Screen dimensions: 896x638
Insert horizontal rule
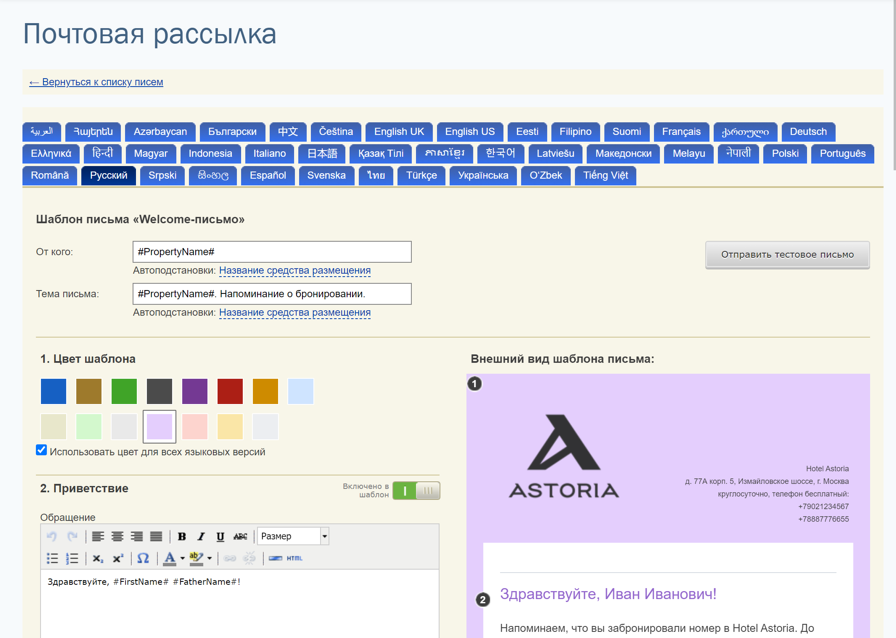(x=275, y=558)
